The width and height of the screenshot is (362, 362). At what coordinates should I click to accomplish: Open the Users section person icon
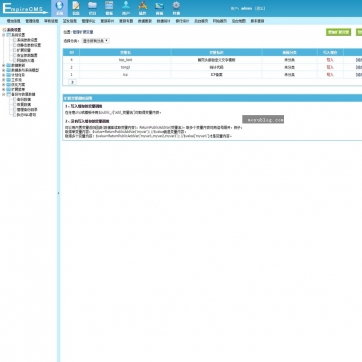(x=126, y=6)
